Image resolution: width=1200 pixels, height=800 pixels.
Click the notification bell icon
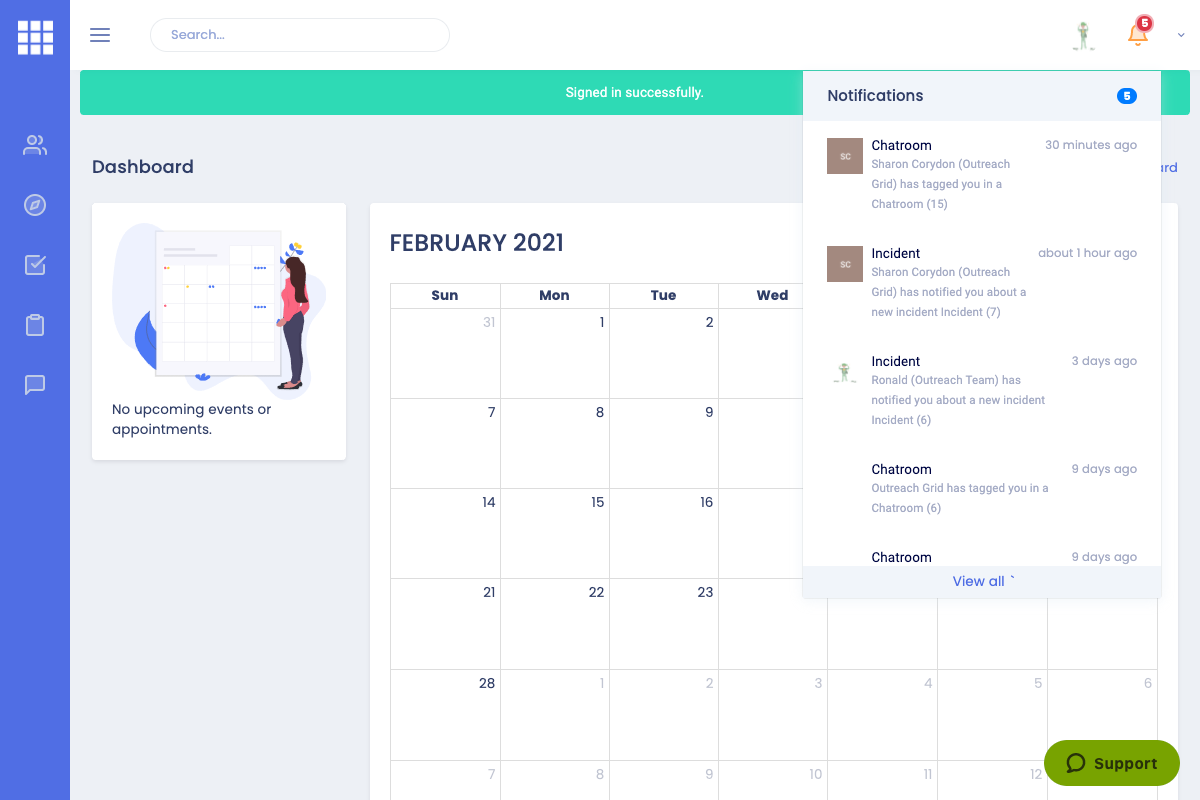pos(1138,34)
